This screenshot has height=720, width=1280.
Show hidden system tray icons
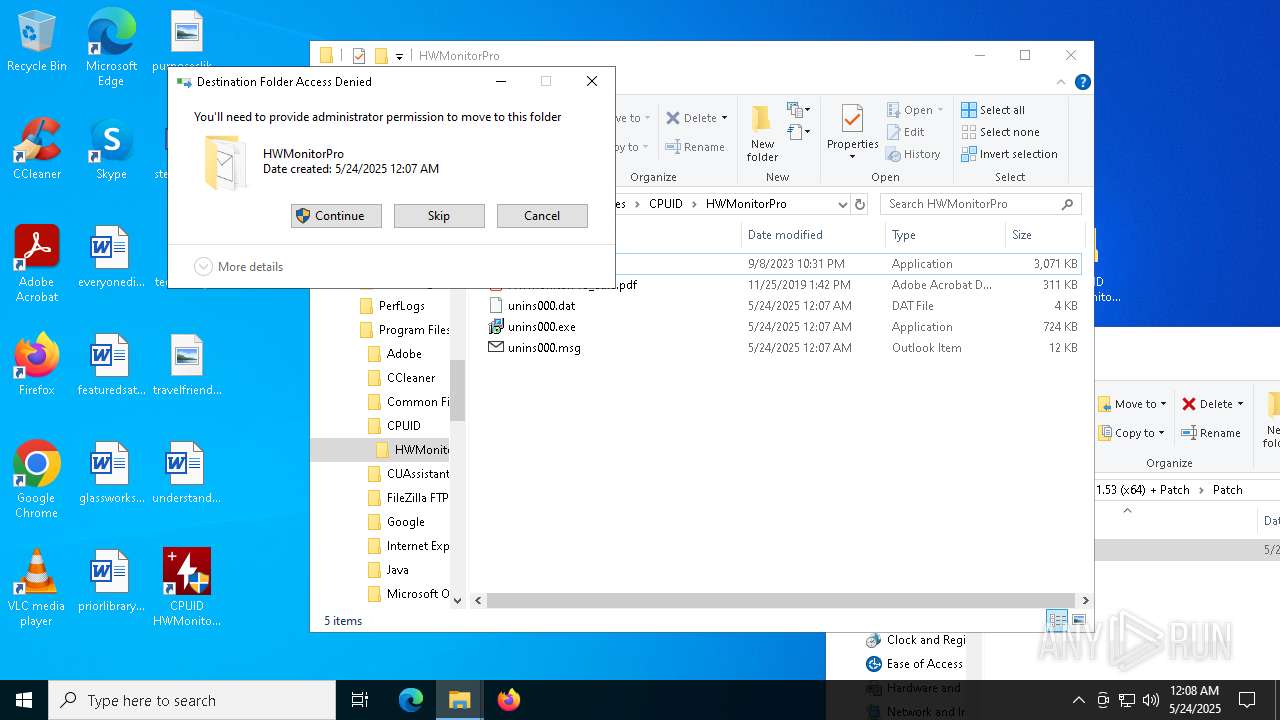coord(1078,700)
